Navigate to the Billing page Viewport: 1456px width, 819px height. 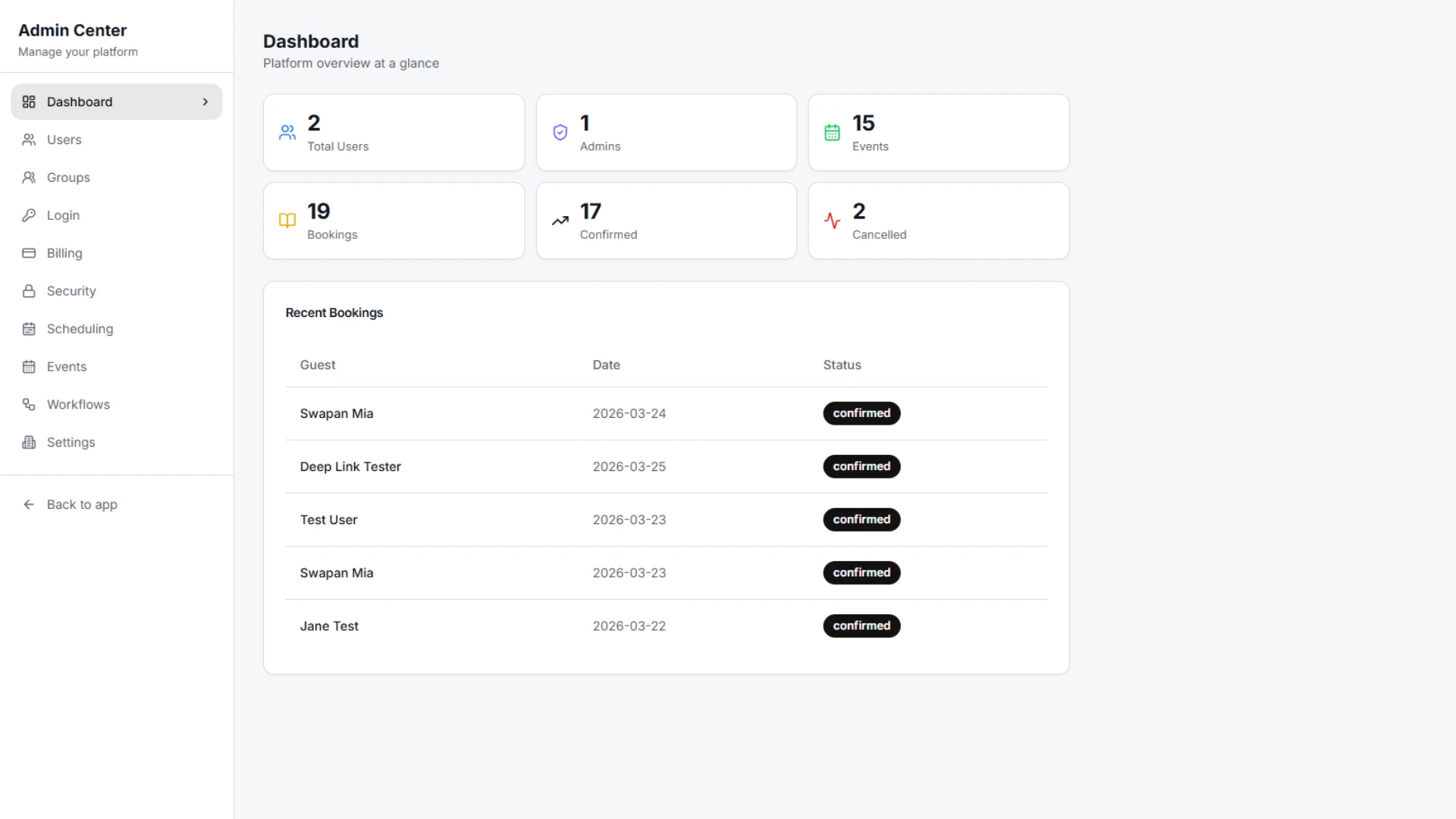click(x=117, y=253)
